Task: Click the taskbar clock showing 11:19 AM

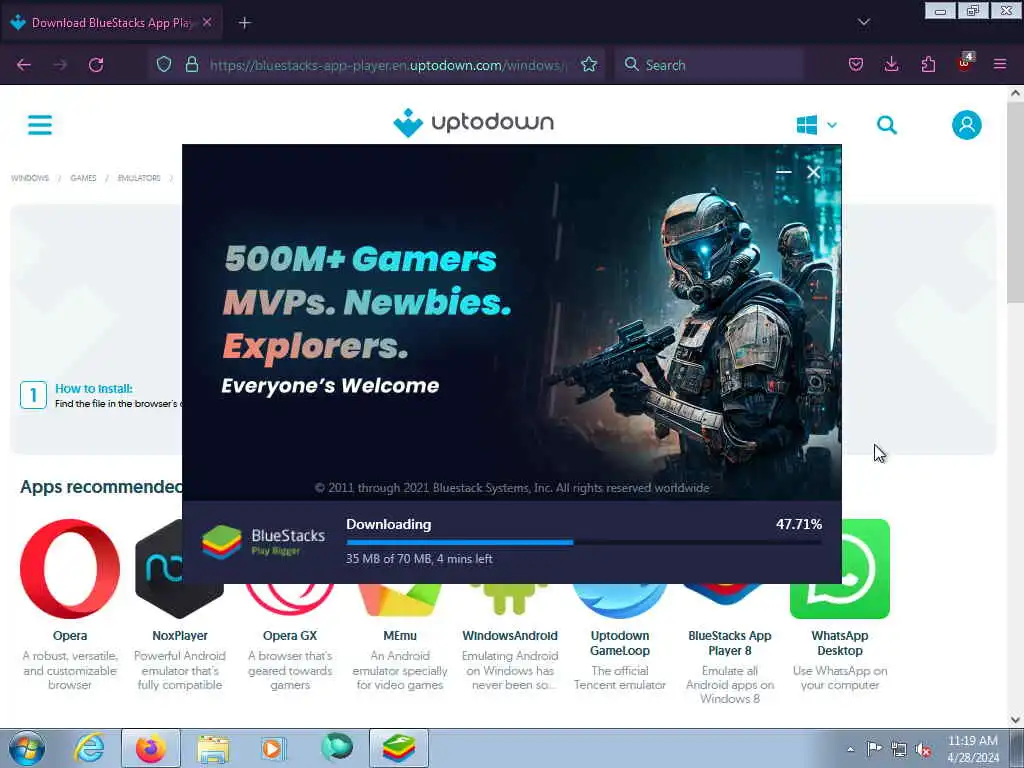Action: click(x=972, y=749)
